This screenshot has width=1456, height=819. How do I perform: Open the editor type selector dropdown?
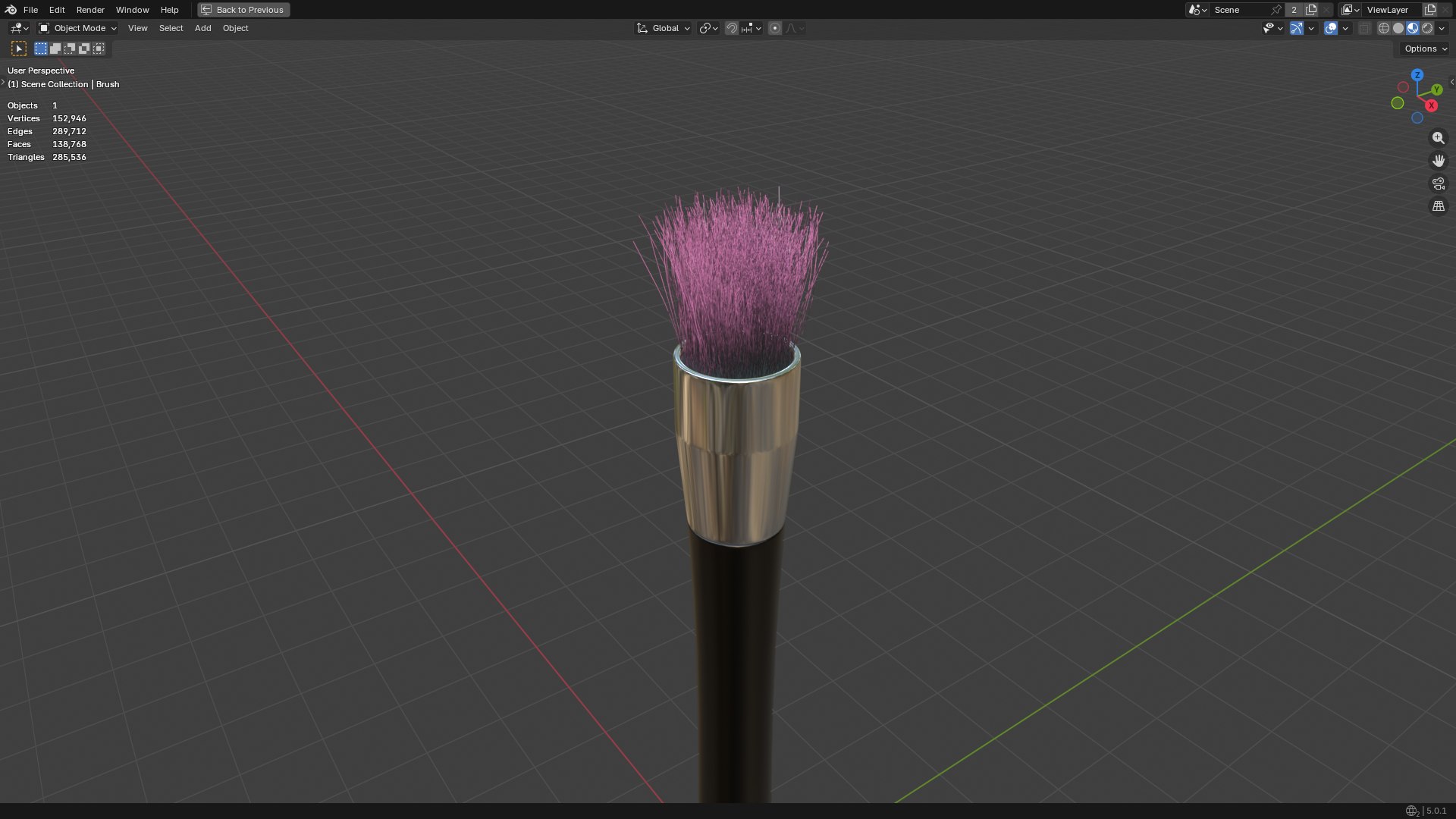[19, 28]
